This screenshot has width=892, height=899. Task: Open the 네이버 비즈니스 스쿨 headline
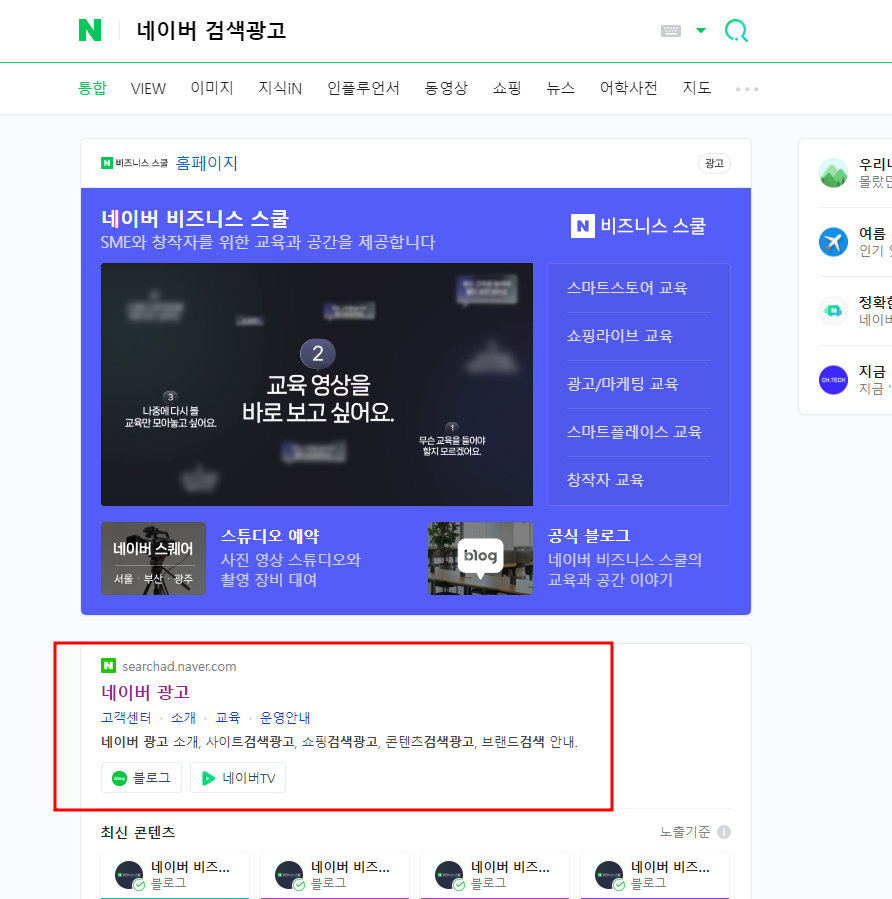click(x=195, y=218)
